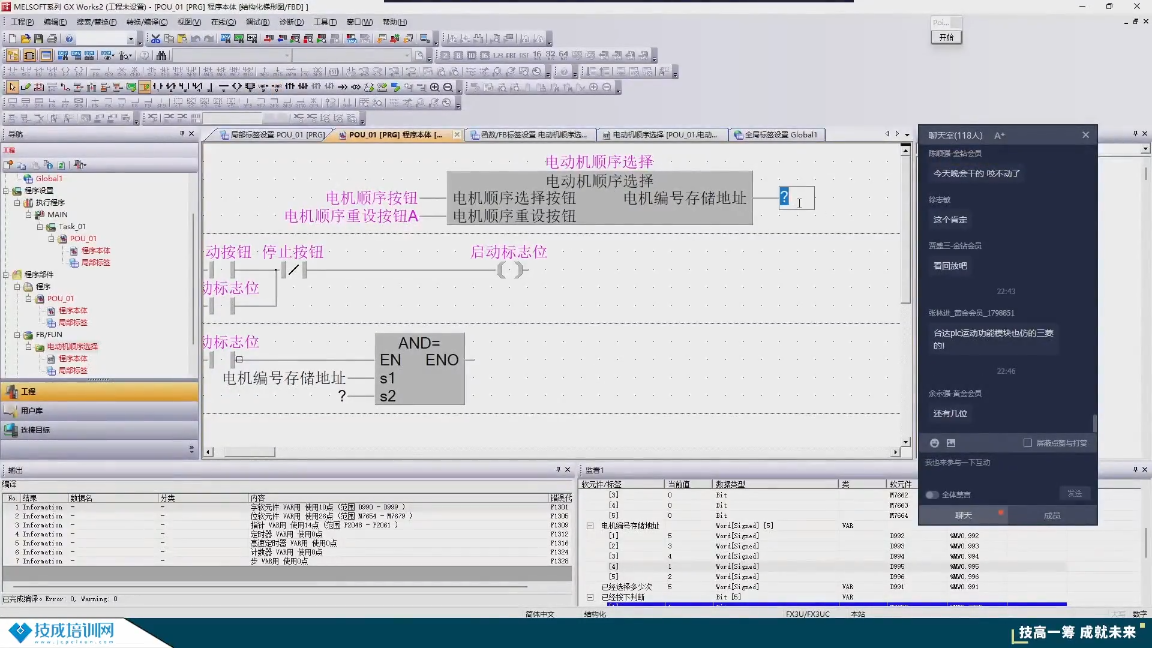
Task: Open the 转换/编译 menu
Action: (146, 22)
